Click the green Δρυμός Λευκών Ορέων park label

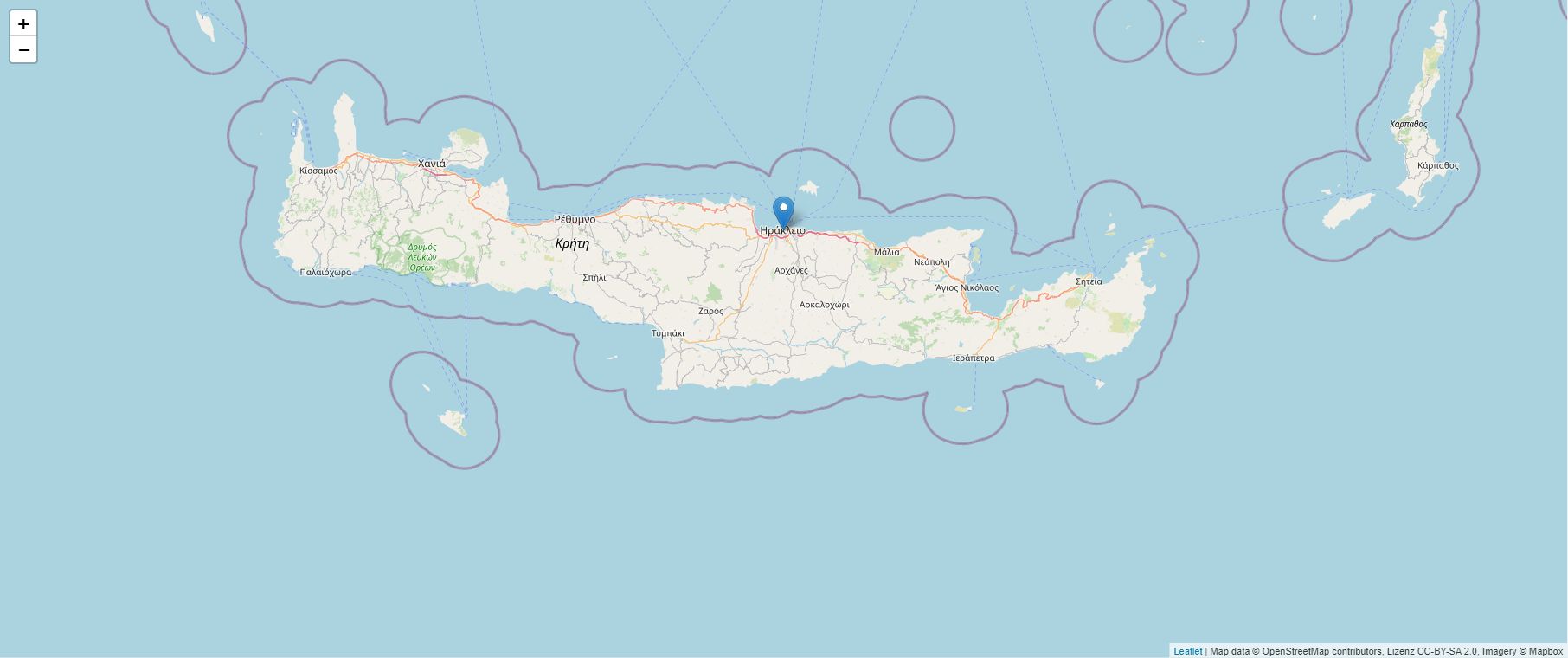(422, 257)
